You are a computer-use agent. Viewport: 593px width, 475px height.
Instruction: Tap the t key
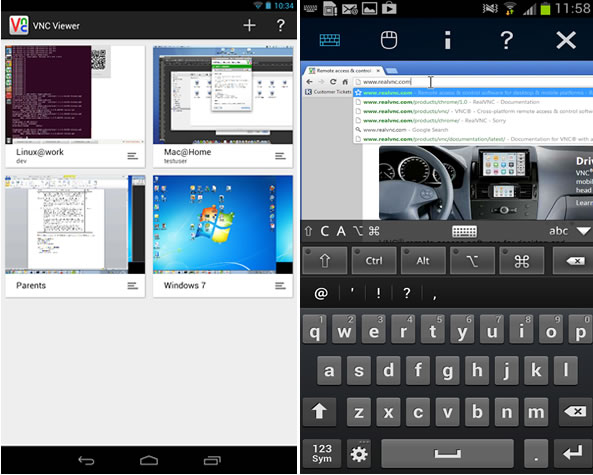[433, 330]
